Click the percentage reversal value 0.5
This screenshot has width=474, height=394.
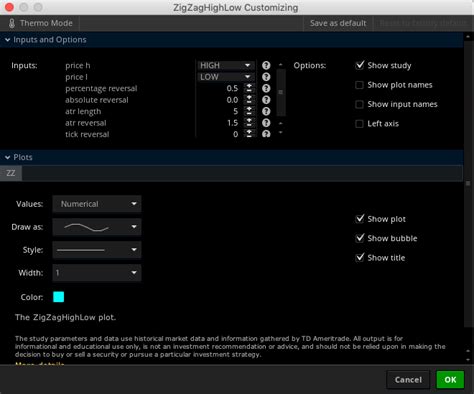(x=232, y=88)
